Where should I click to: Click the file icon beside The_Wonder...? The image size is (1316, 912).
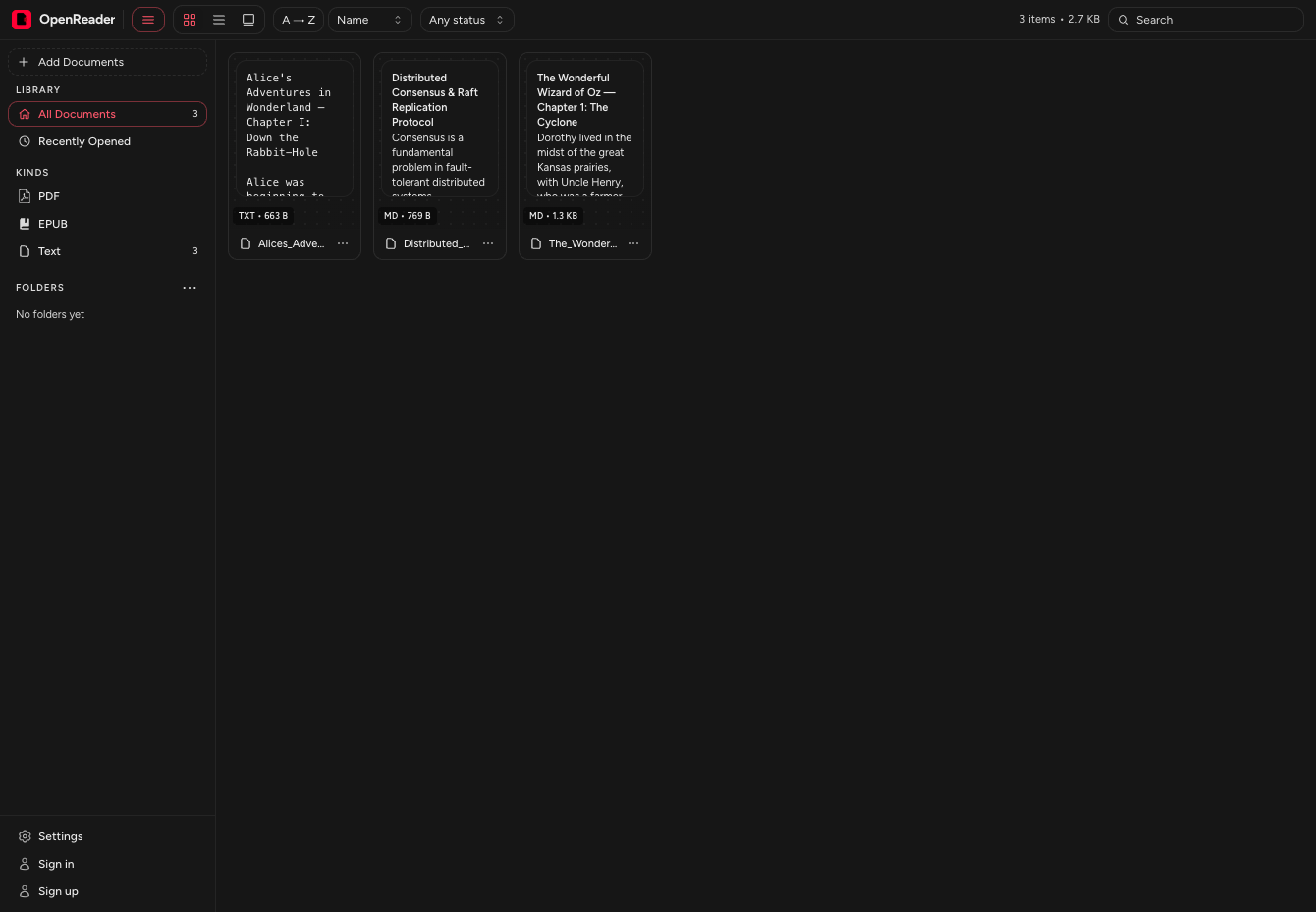click(536, 243)
